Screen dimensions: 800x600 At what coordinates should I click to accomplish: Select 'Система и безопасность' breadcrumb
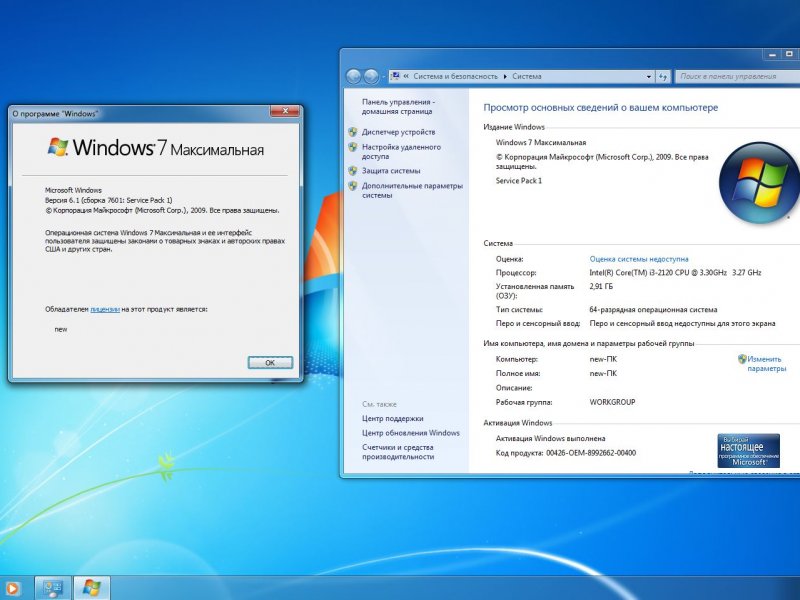[455, 77]
